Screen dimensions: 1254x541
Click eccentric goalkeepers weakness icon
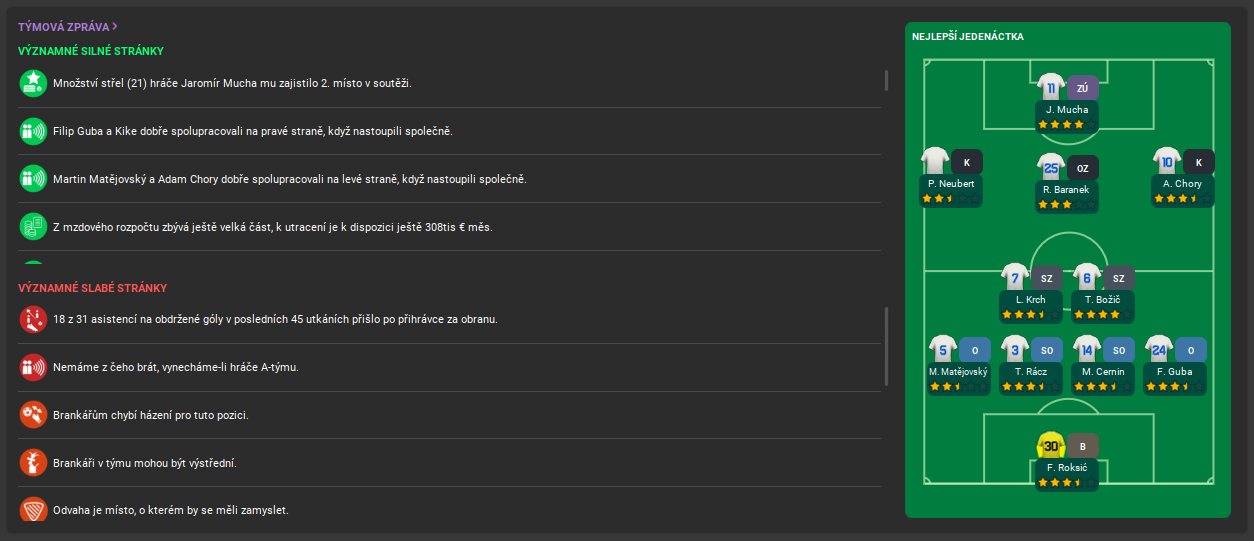34,463
